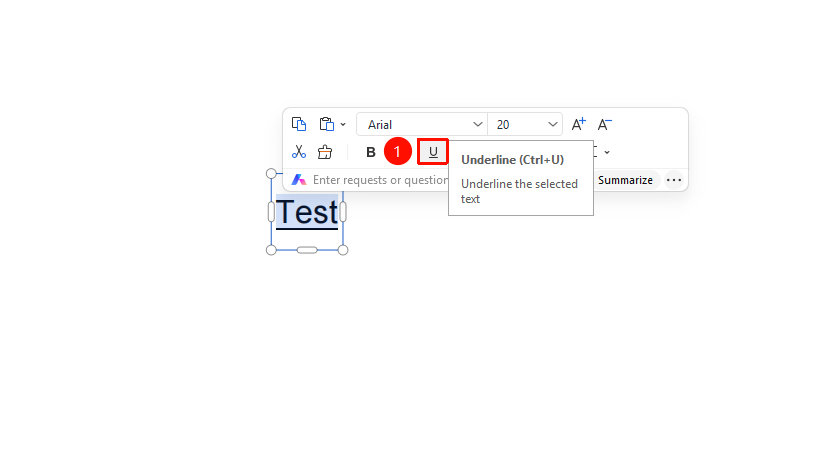The width and height of the screenshot is (831, 462).
Task: Click the Copy icon in the floating toolbar
Action: 299,124
